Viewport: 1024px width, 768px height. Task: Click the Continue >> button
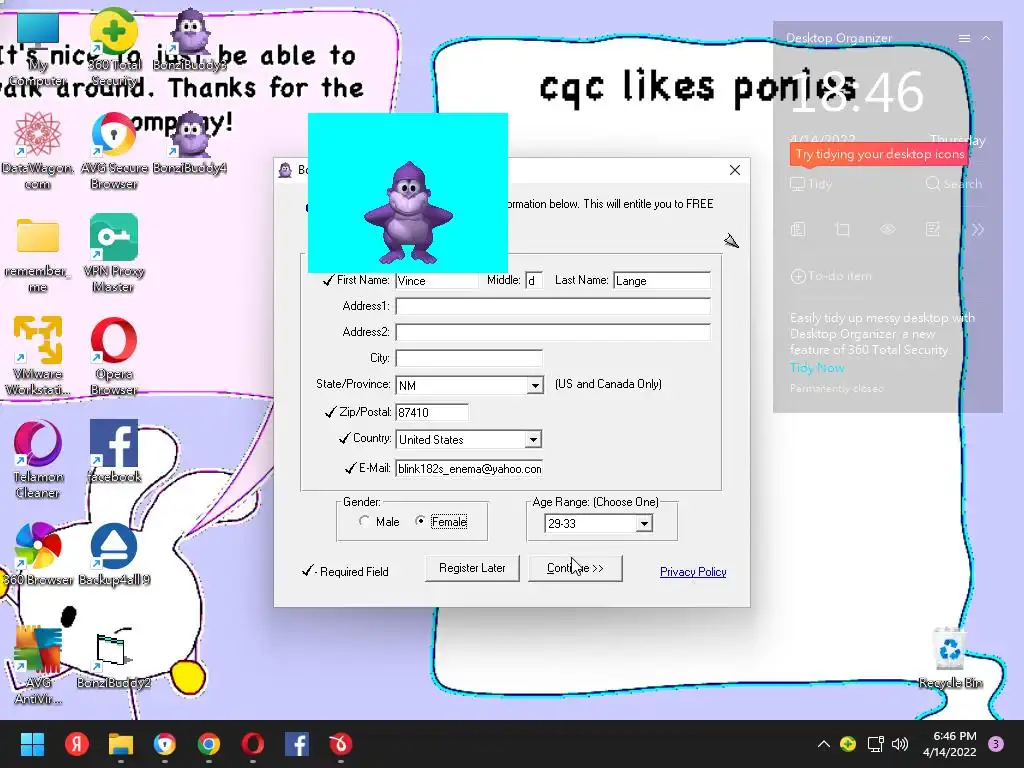[575, 568]
